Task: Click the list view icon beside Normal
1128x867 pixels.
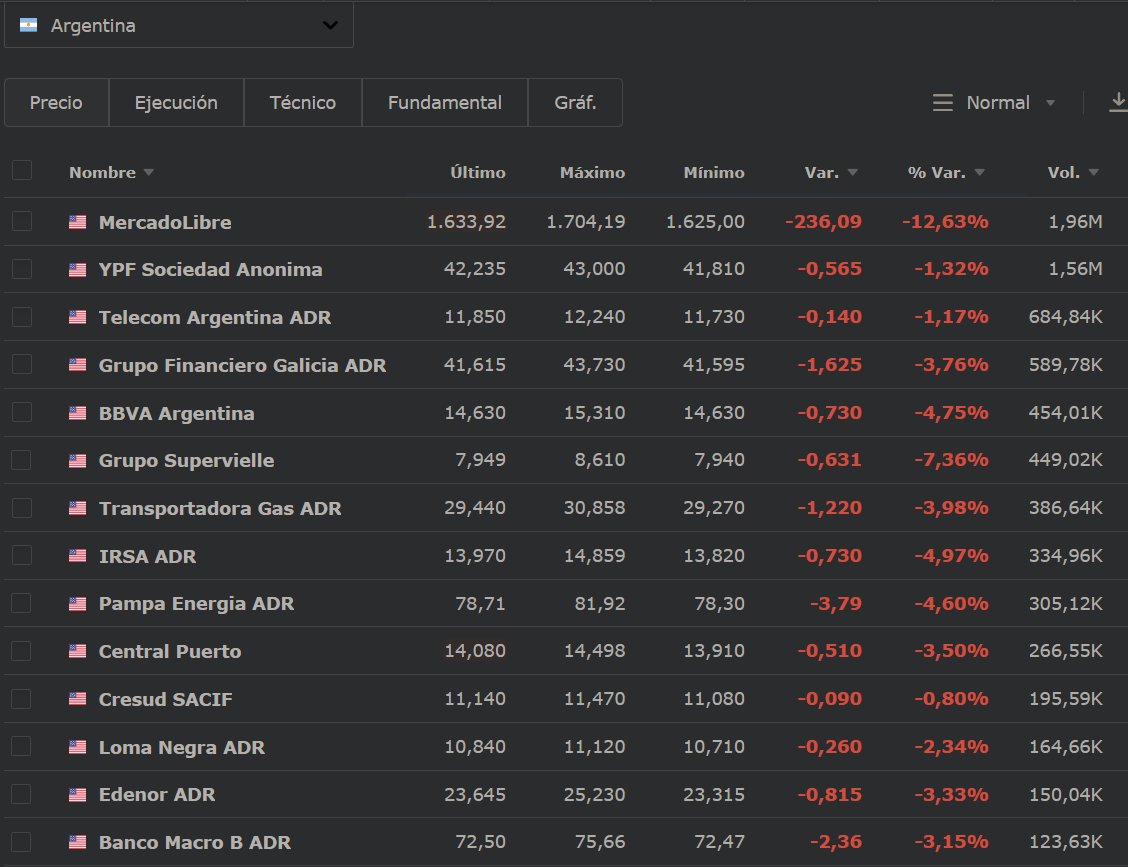Action: [942, 103]
